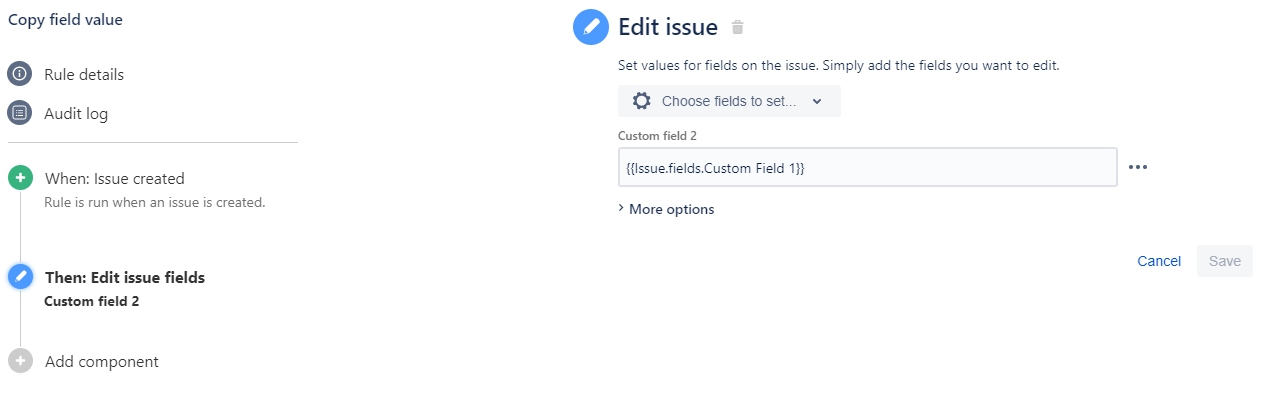Click the Audit log list icon
This screenshot has width=1280, height=408.
point(20,113)
